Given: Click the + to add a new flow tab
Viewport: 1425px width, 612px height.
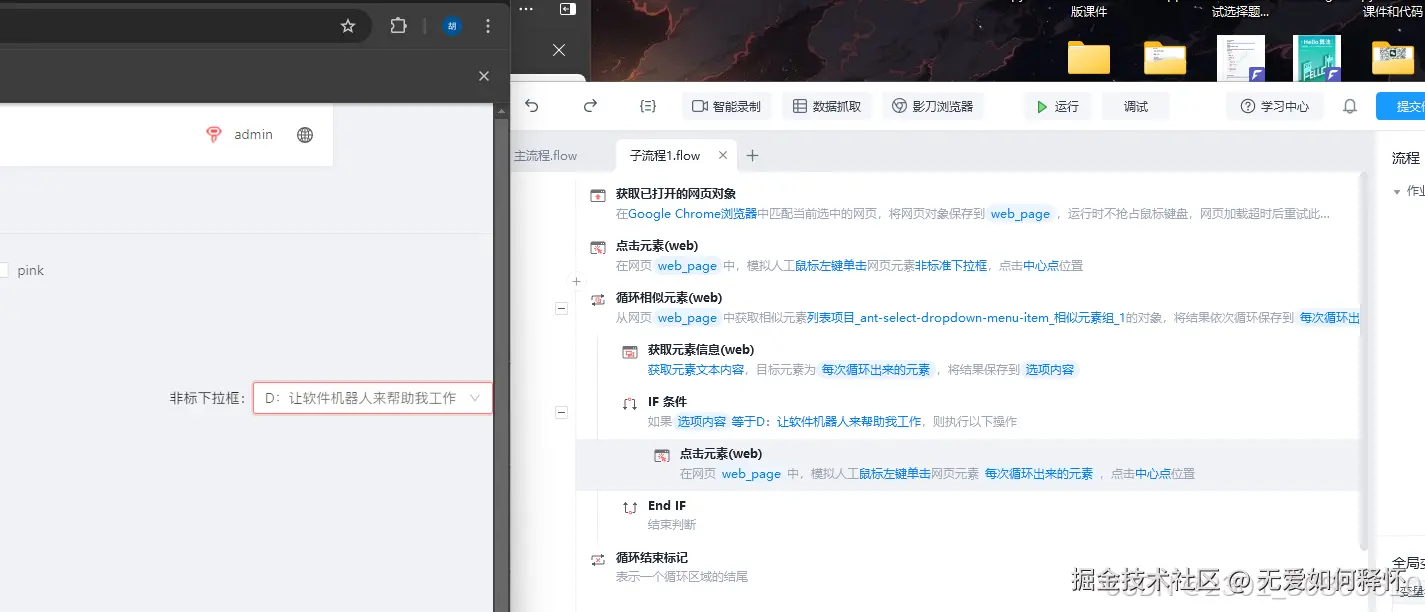Looking at the screenshot, I should 752,155.
